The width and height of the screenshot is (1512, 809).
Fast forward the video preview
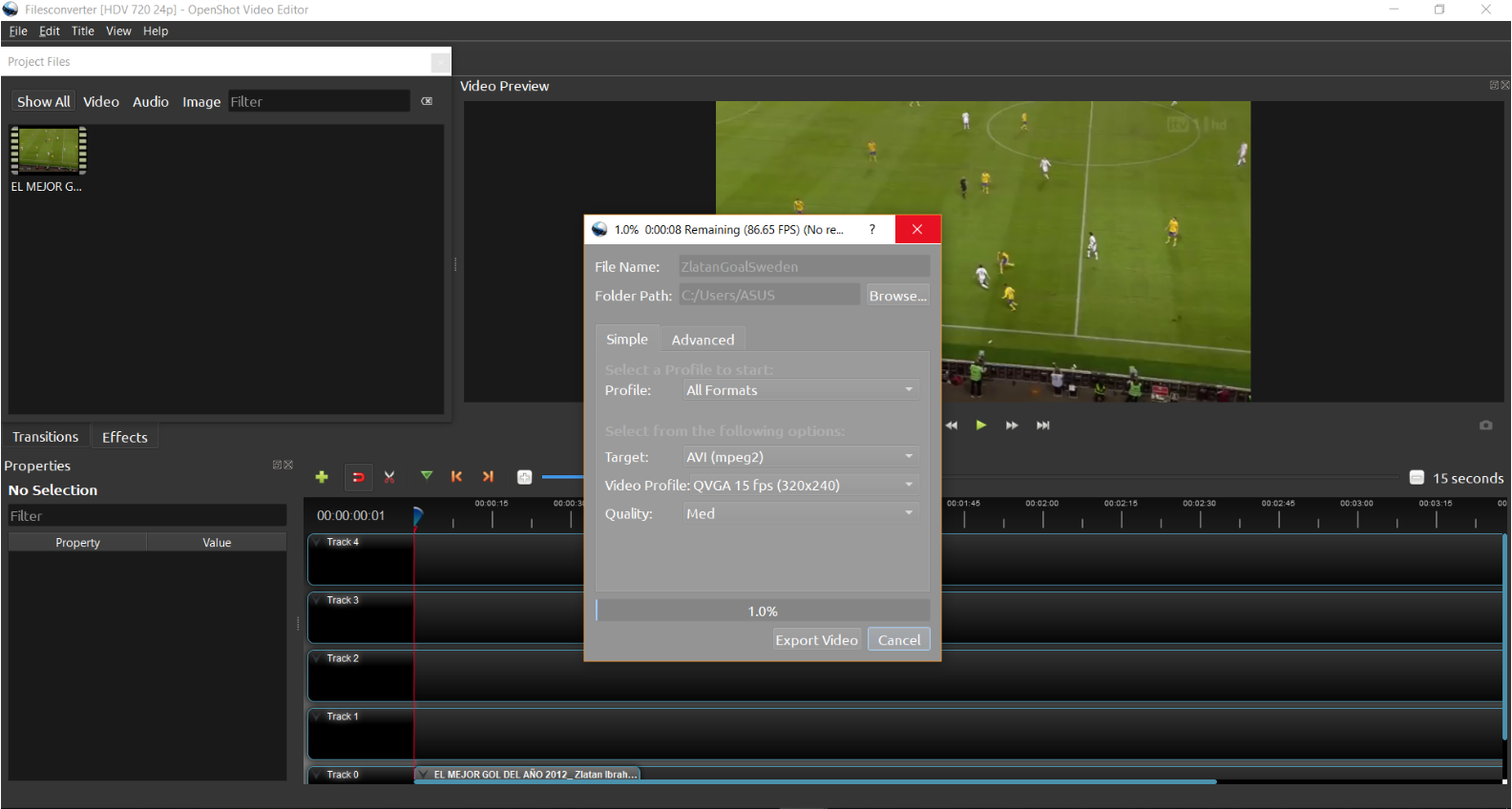[x=1012, y=425]
